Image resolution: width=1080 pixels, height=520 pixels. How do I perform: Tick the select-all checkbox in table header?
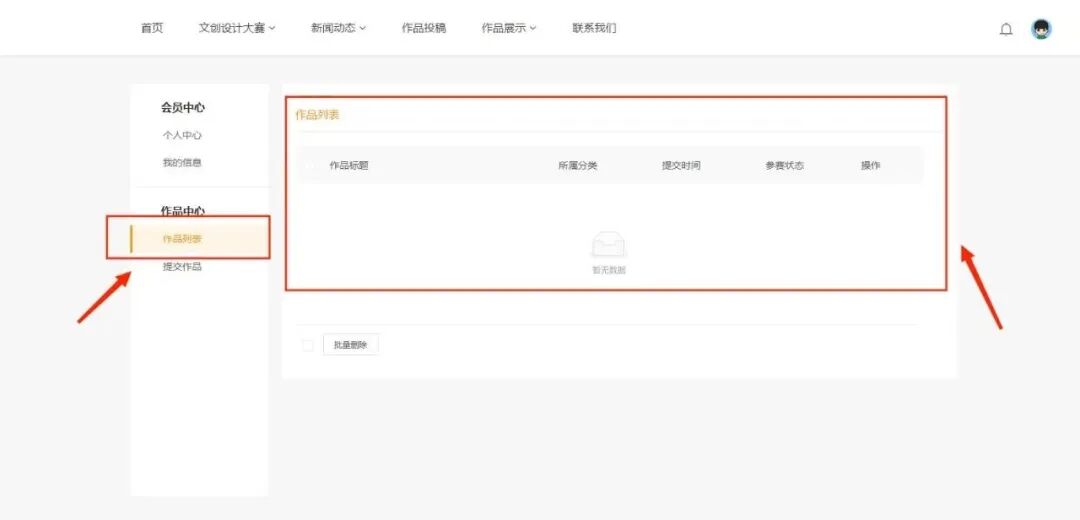click(309, 165)
